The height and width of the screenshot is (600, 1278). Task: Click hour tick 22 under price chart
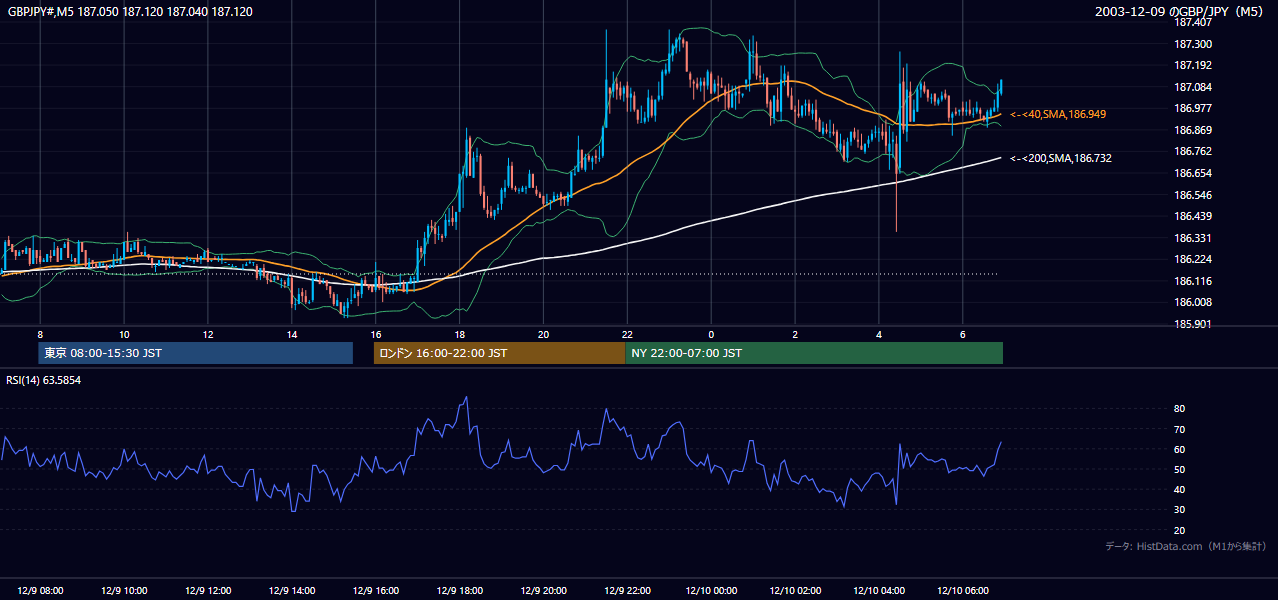pyautogui.click(x=627, y=334)
